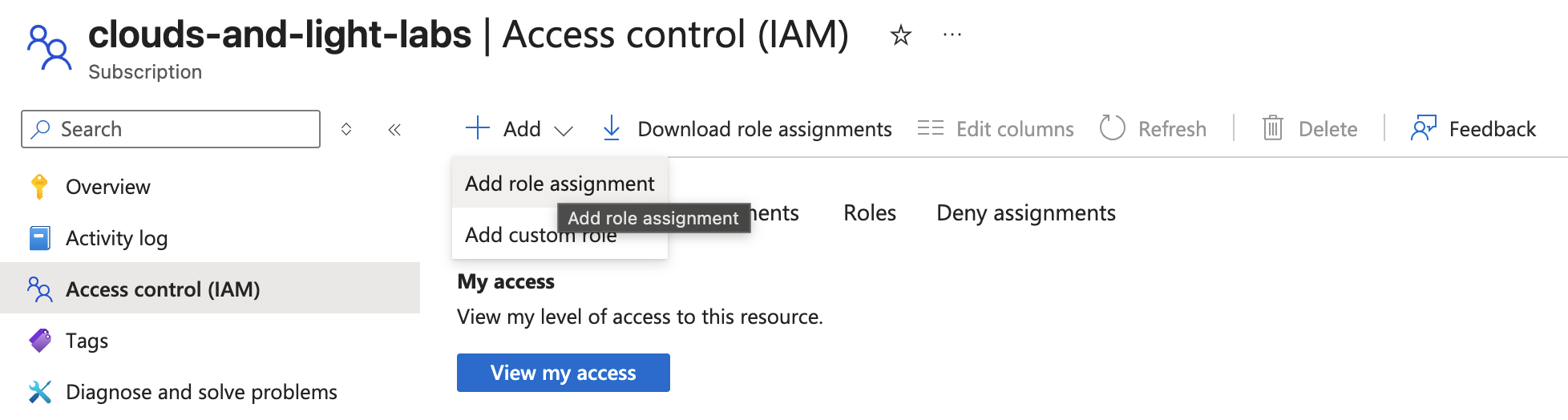Click the favorite star icon beside the title
This screenshot has width=1568, height=420.
tap(901, 35)
